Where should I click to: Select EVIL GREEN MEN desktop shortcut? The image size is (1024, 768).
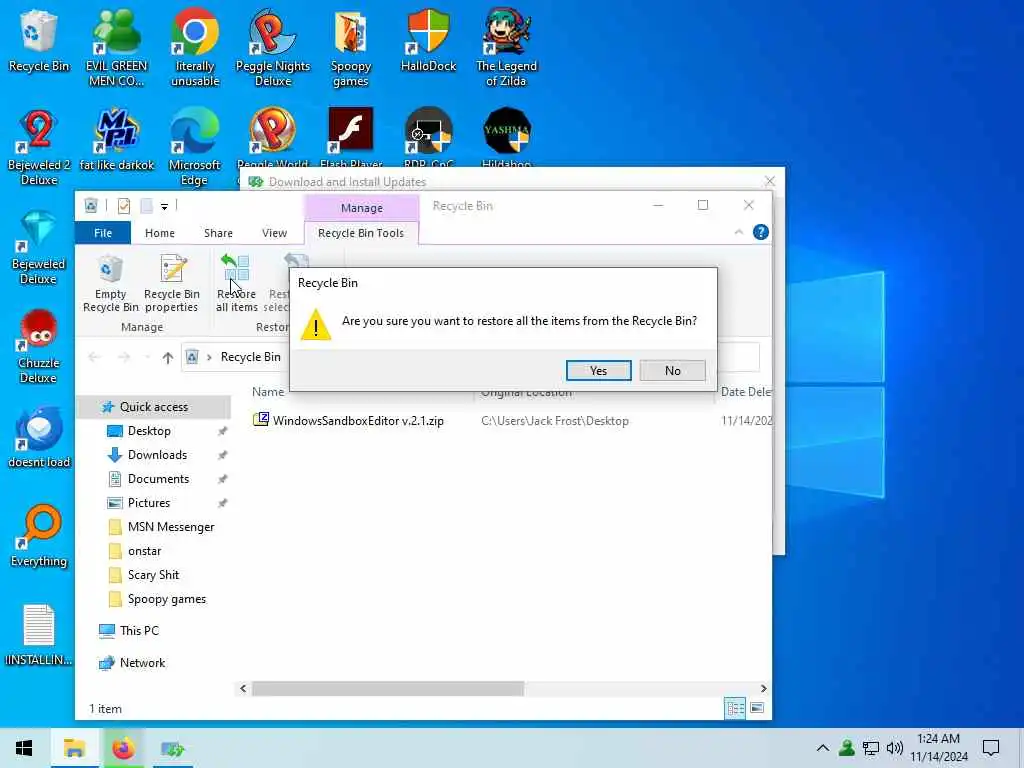point(117,48)
